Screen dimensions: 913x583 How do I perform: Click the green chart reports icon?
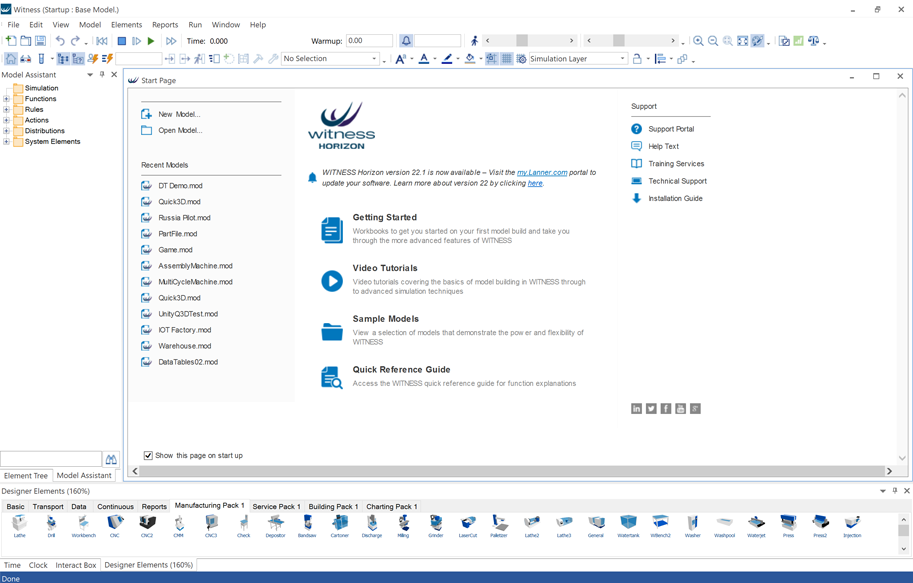tap(798, 41)
